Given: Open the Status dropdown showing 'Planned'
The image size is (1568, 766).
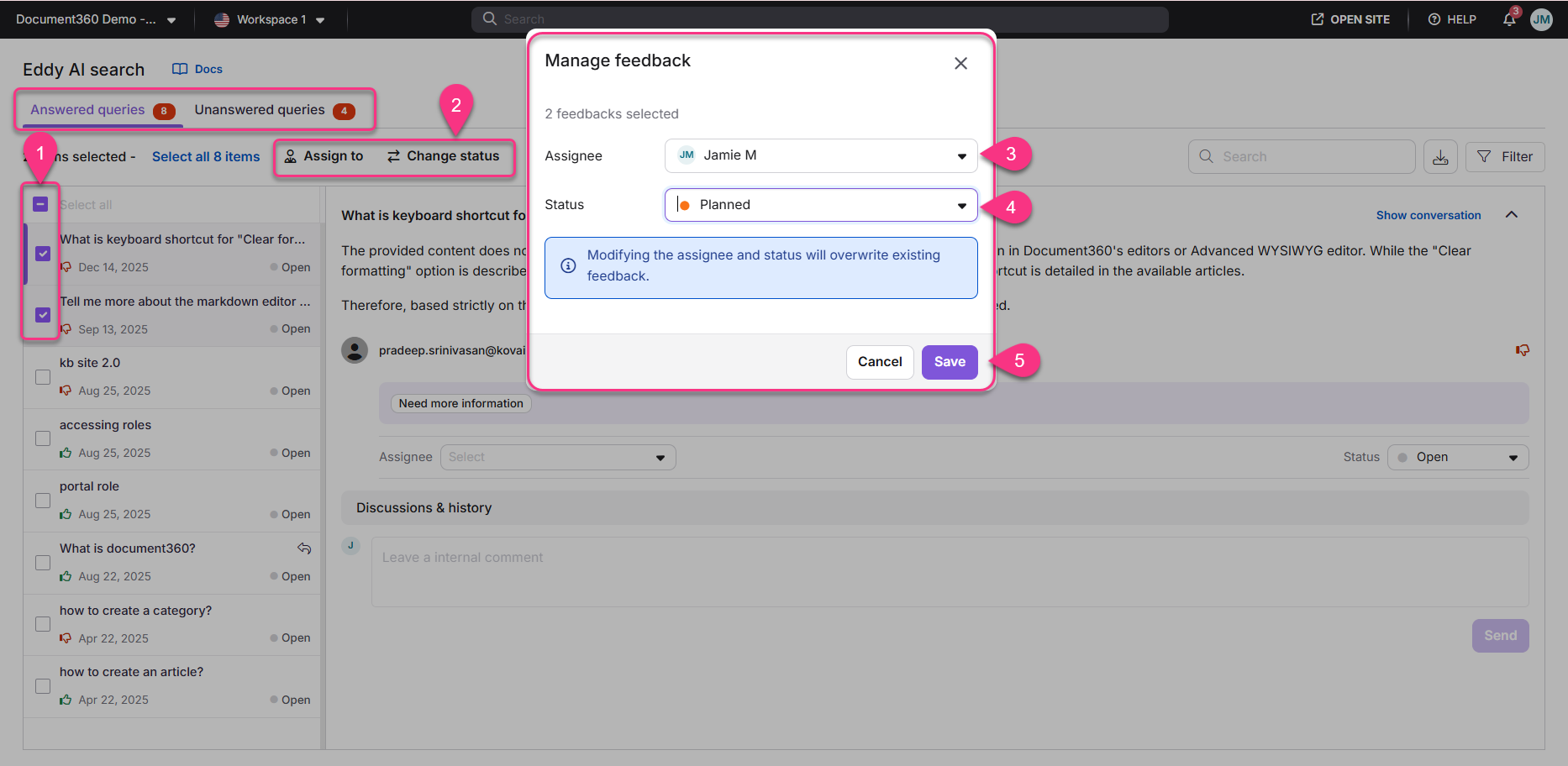Looking at the screenshot, I should coord(820,204).
